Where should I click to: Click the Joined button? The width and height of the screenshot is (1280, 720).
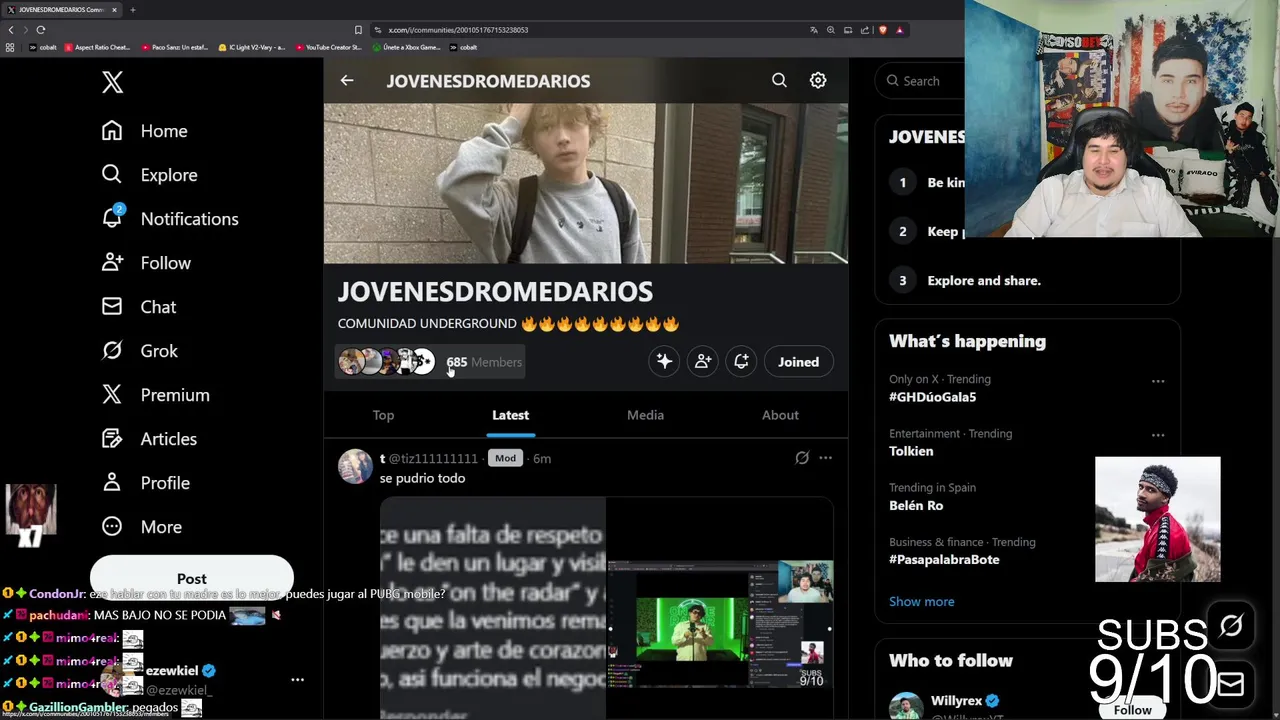point(798,362)
